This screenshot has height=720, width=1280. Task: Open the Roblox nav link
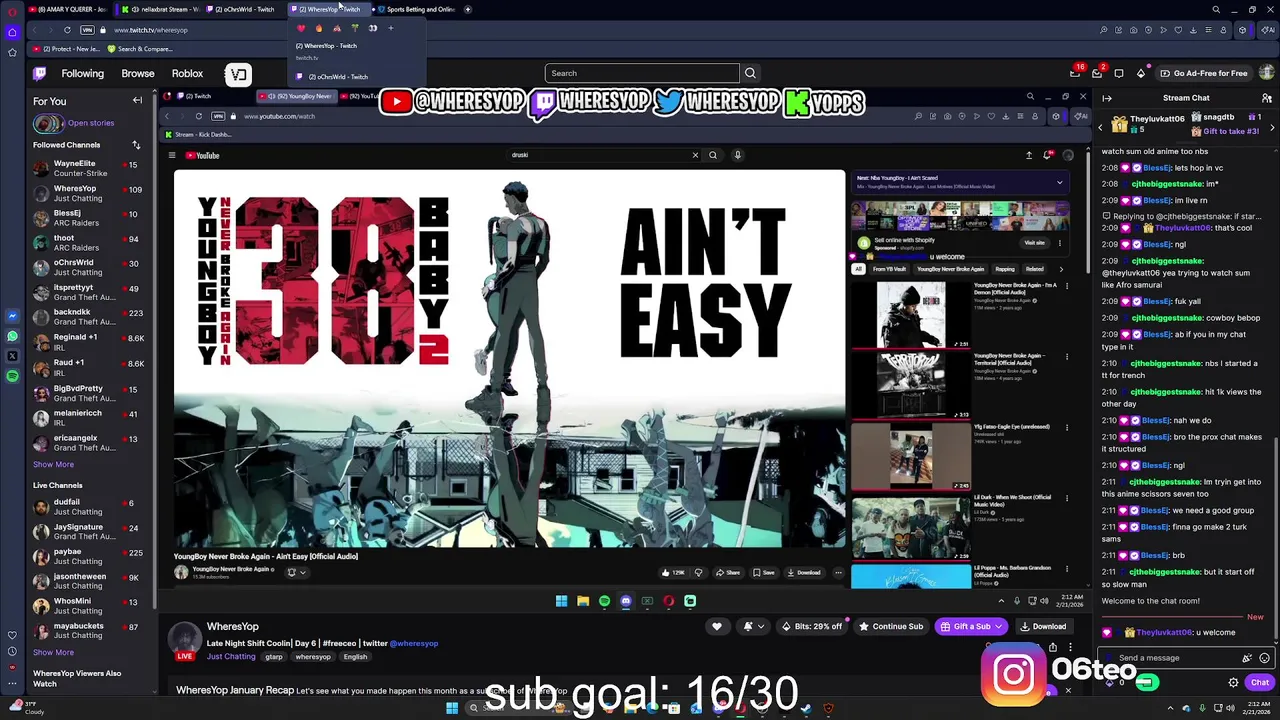click(187, 73)
